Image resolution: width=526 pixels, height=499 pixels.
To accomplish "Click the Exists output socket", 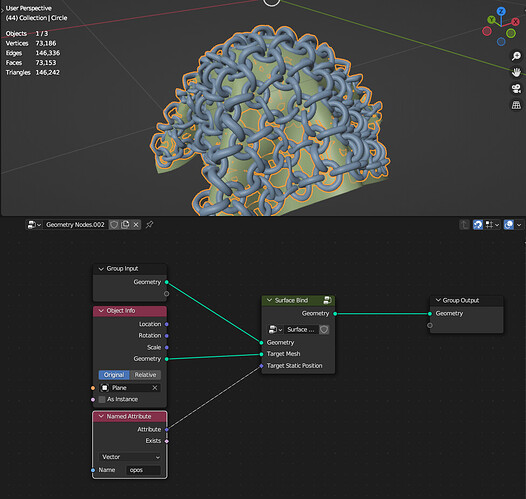I will pyautogui.click(x=167, y=441).
